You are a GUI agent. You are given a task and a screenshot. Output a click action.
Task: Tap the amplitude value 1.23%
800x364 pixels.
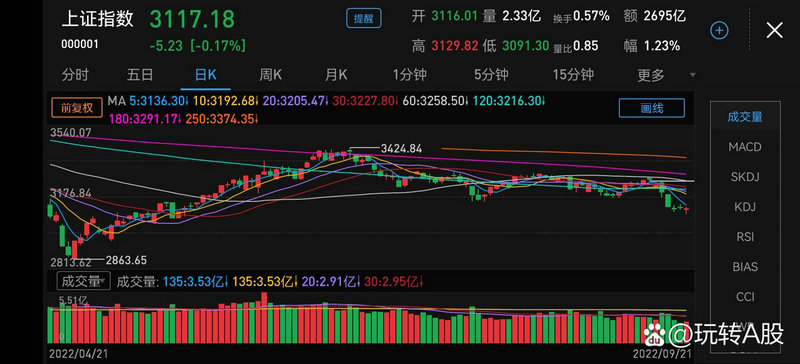coord(662,46)
